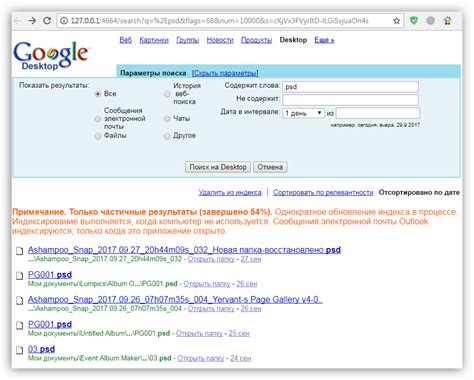Click the browser forward arrow
This screenshot has height=380, width=474.
tap(32, 21)
